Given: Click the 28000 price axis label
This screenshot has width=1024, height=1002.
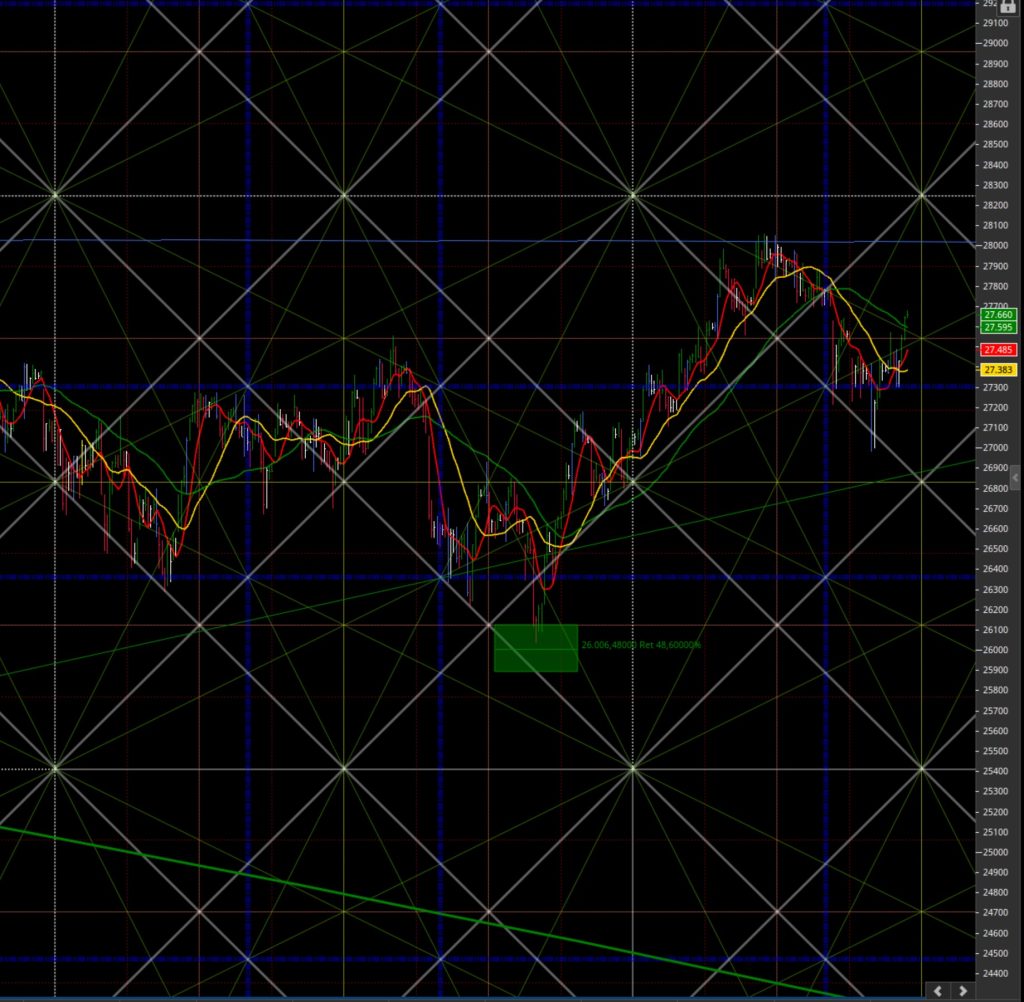Looking at the screenshot, I should [x=995, y=246].
